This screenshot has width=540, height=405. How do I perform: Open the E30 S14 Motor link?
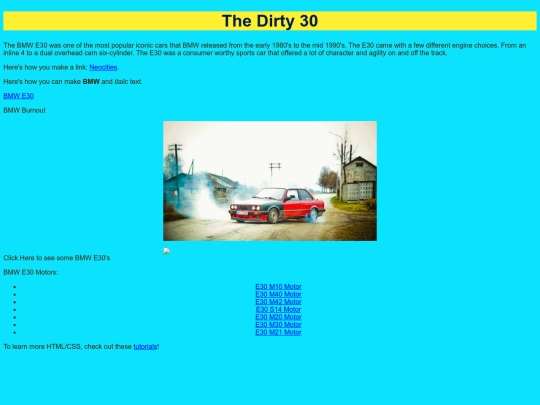pyautogui.click(x=278, y=309)
